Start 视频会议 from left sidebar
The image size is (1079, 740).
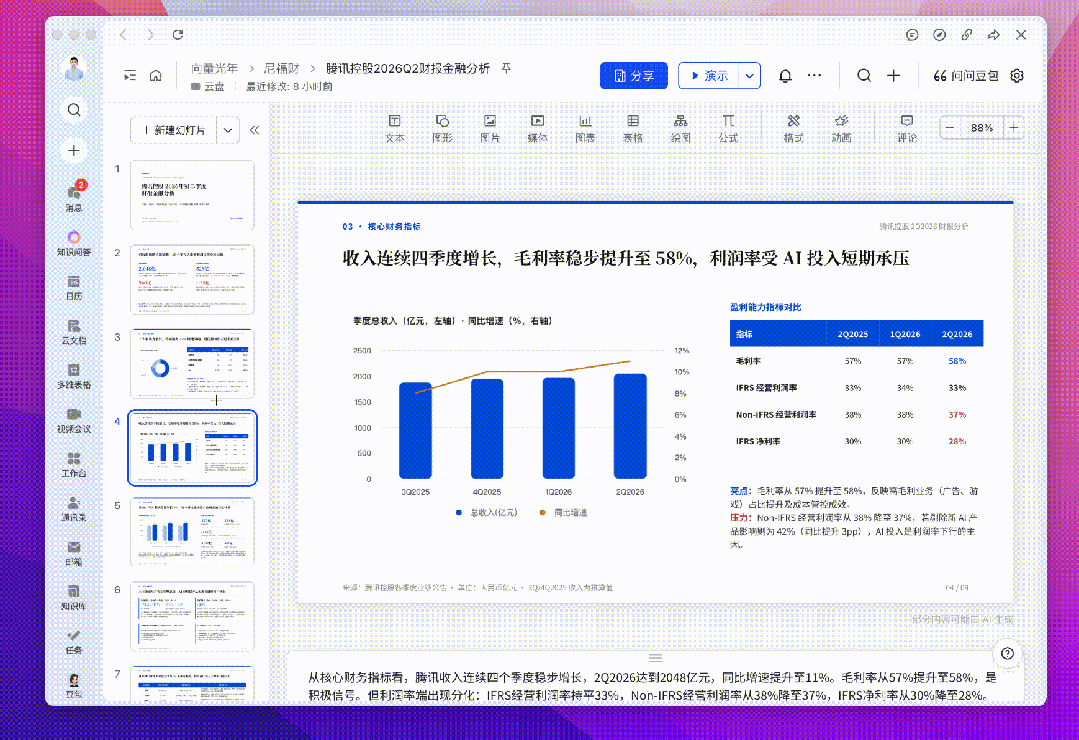tap(74, 420)
